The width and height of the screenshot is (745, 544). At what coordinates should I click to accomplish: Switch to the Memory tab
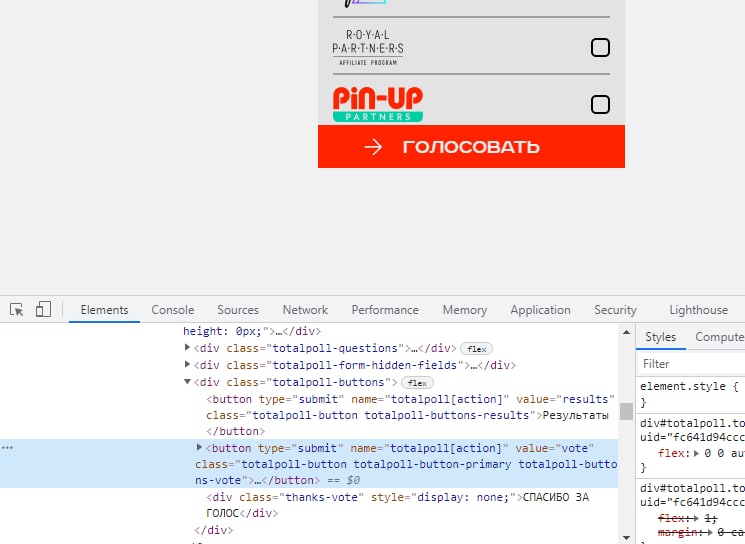[465, 310]
